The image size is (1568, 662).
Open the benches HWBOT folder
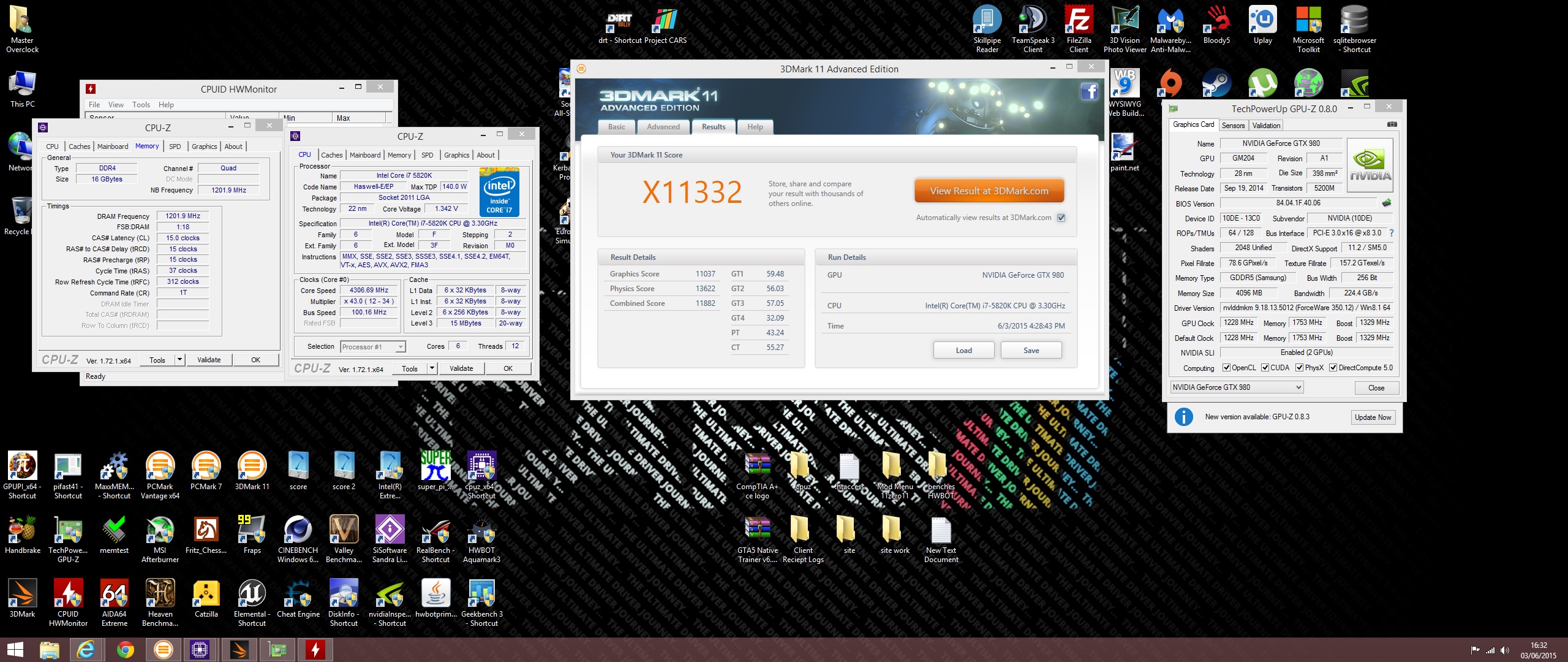coord(941,475)
